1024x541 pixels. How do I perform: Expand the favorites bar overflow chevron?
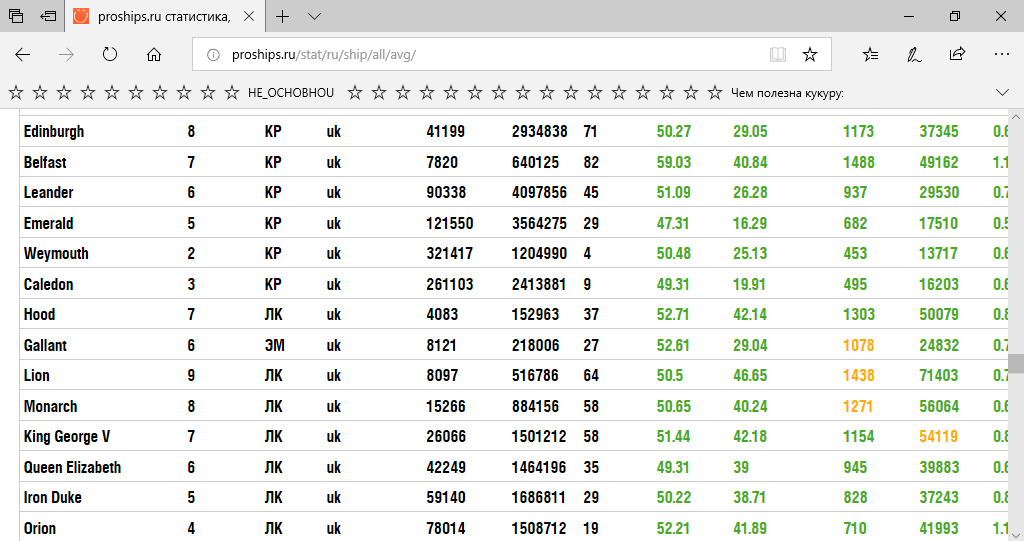[1002, 93]
